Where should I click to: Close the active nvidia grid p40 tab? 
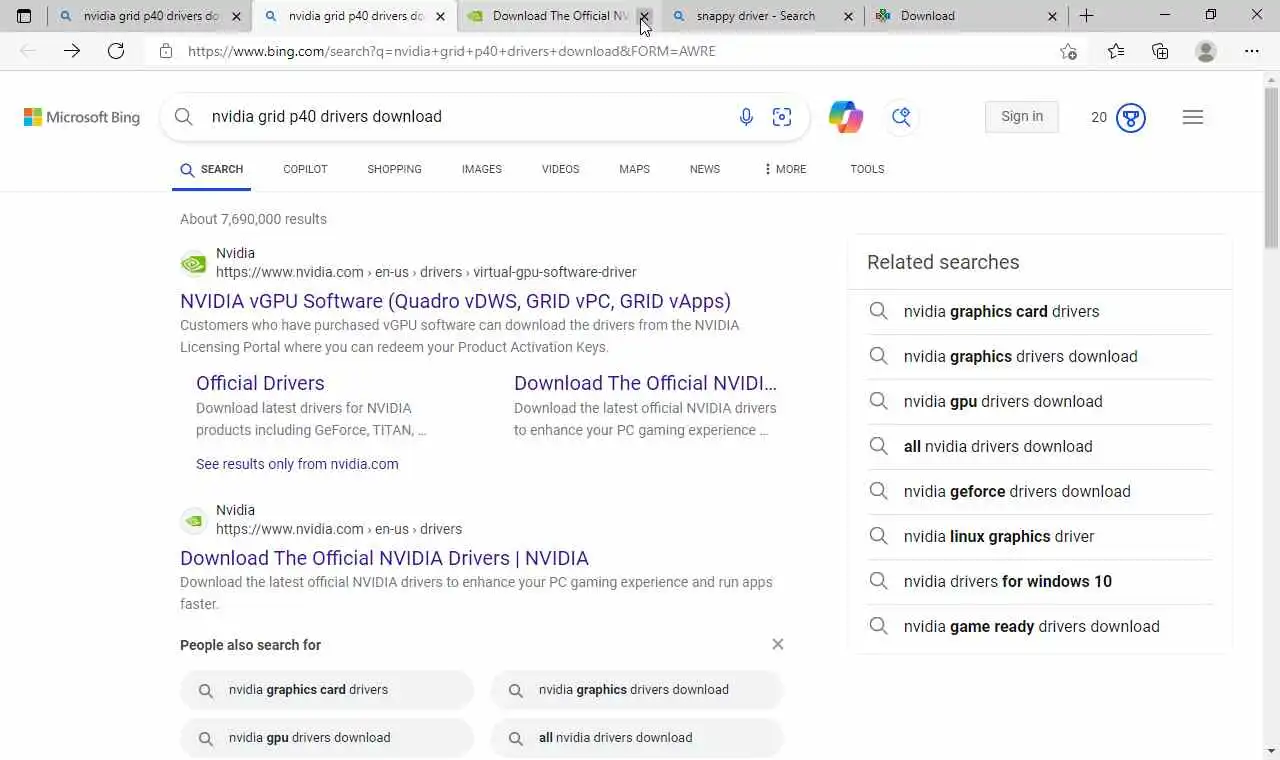[x=440, y=16]
